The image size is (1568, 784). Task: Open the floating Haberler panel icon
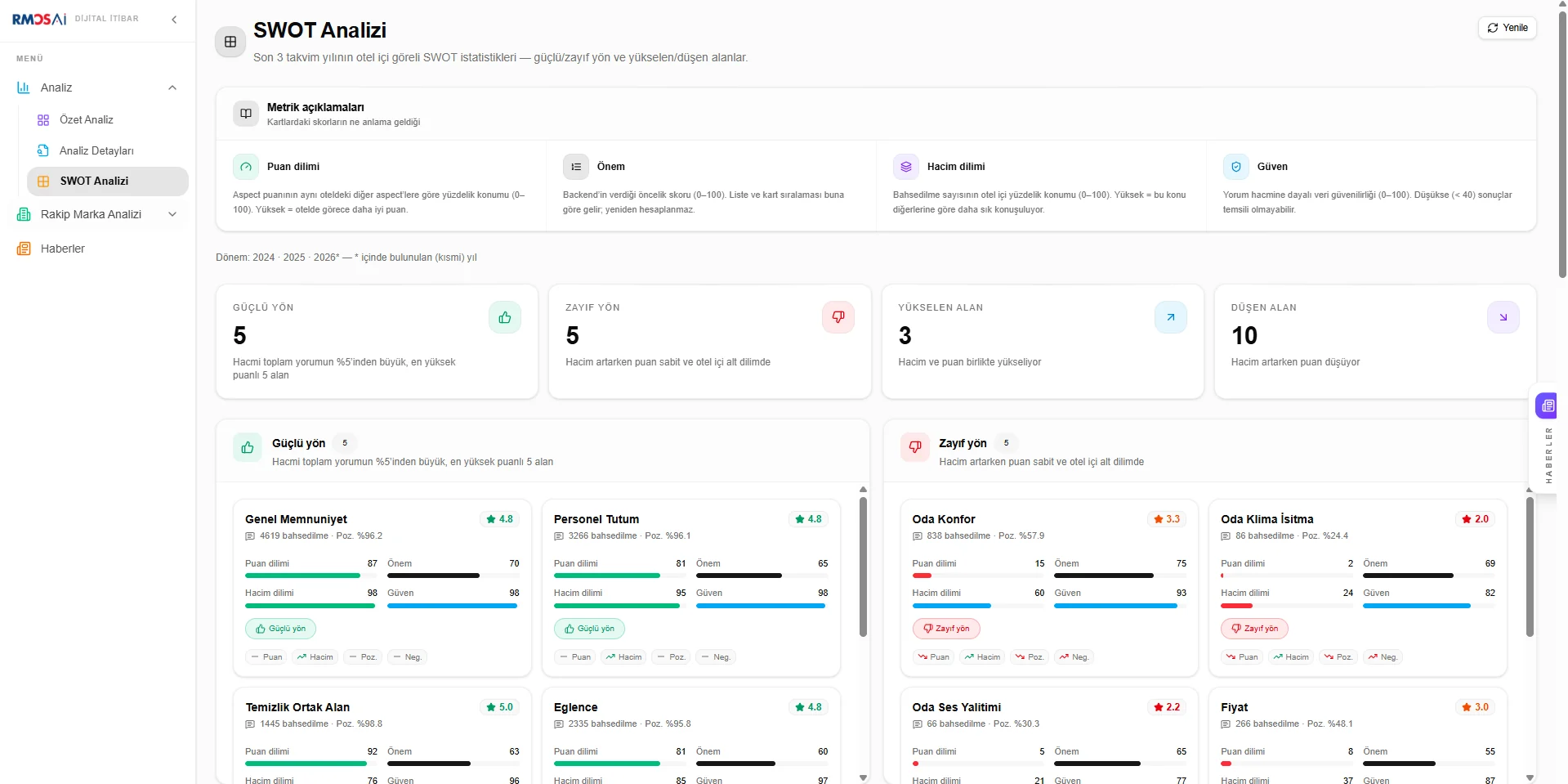pos(1548,405)
